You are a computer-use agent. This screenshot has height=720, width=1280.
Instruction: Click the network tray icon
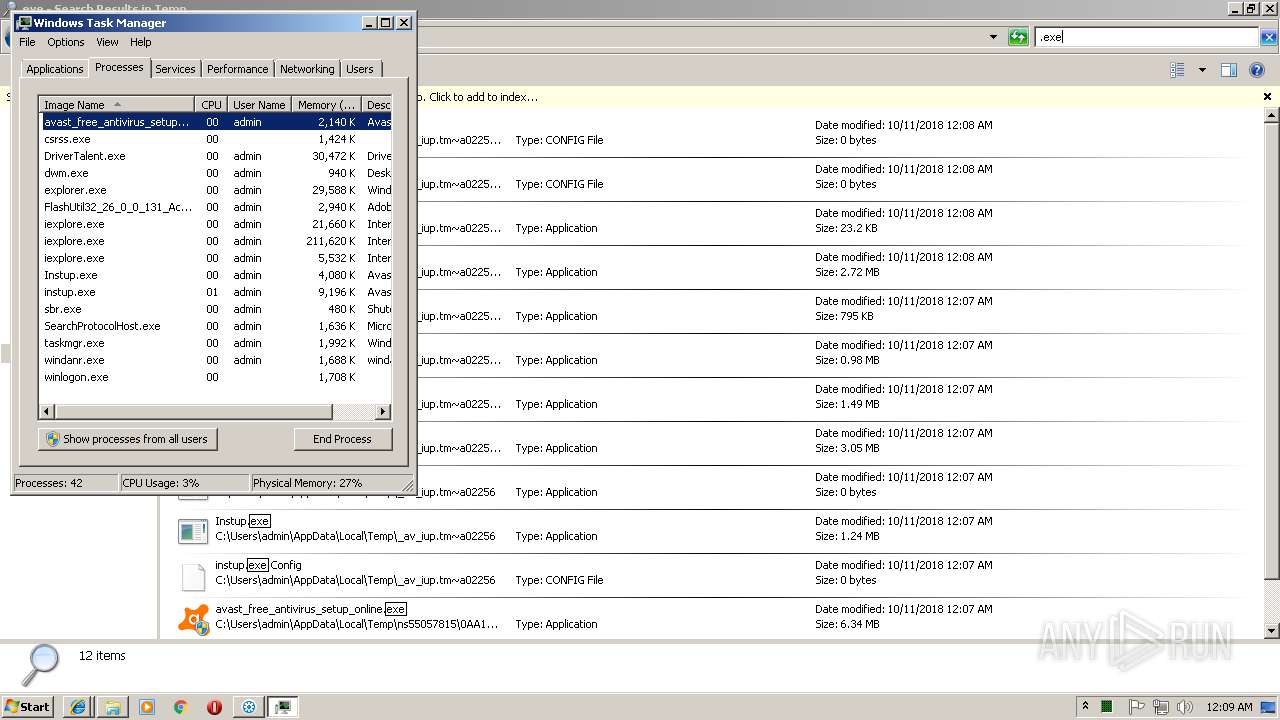(x=1160, y=707)
